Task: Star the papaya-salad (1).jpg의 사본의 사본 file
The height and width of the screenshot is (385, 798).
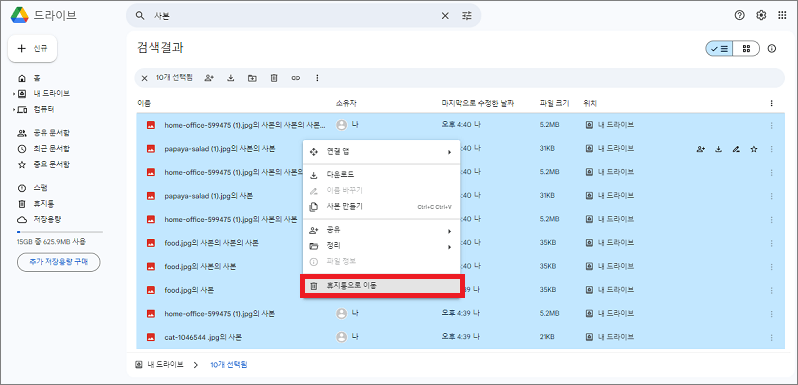Action: [x=754, y=149]
